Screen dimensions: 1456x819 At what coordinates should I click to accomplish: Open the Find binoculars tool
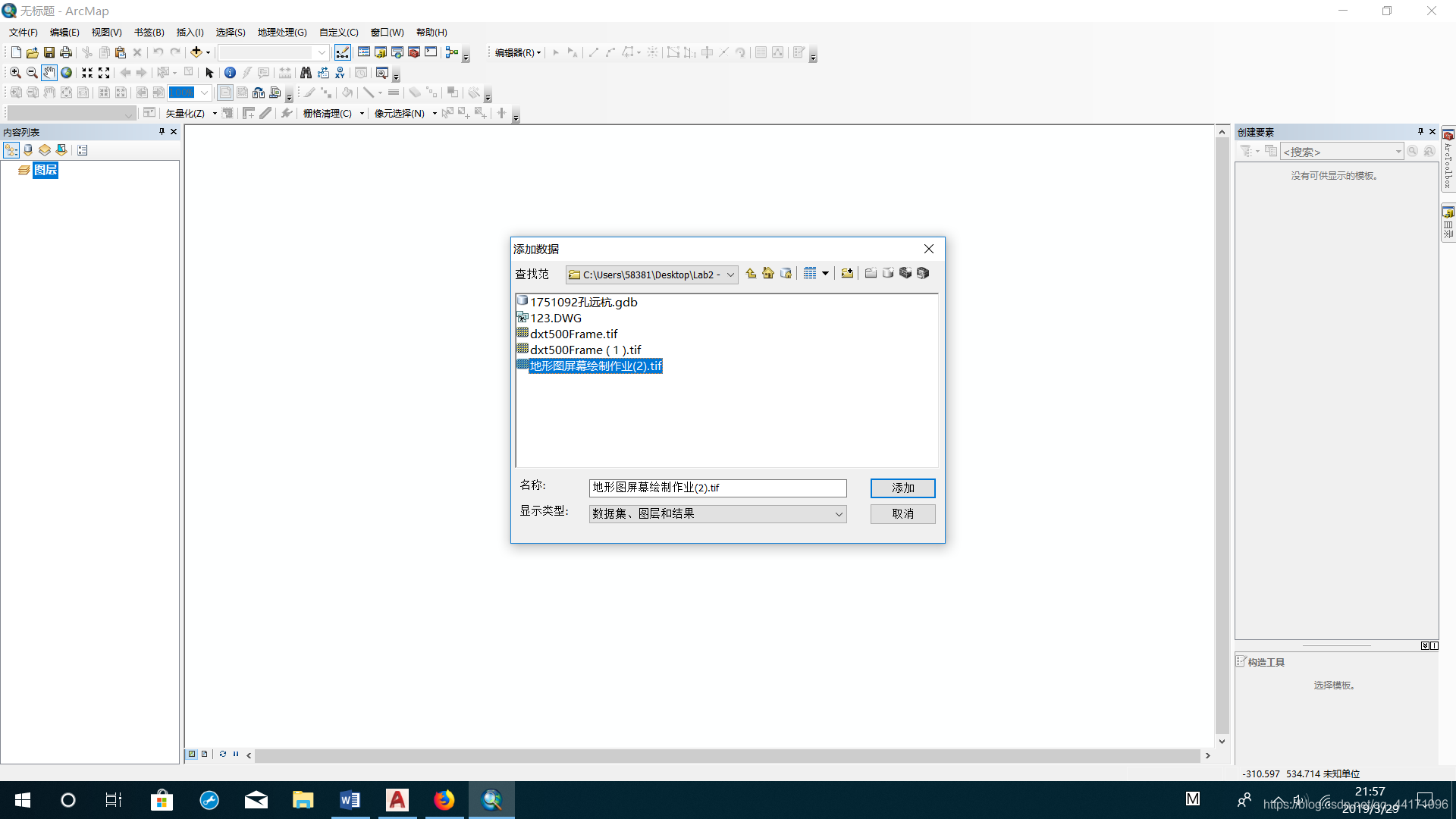point(306,73)
